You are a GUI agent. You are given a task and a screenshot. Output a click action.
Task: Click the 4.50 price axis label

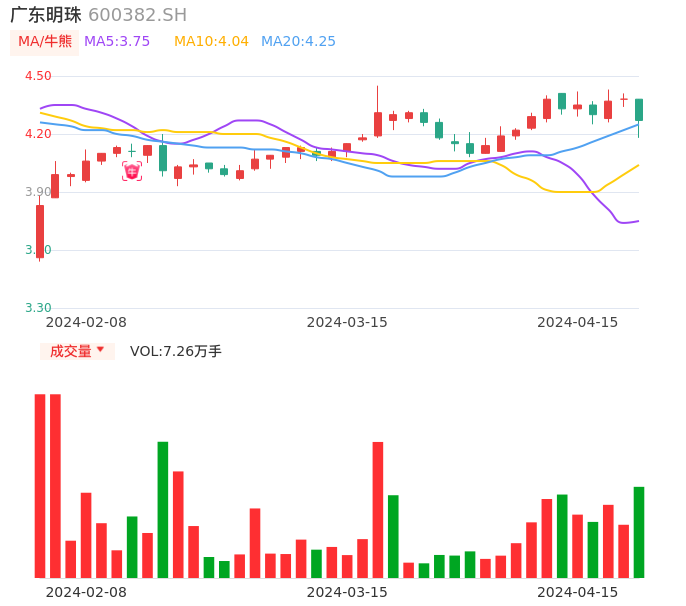pyautogui.click(x=38, y=76)
